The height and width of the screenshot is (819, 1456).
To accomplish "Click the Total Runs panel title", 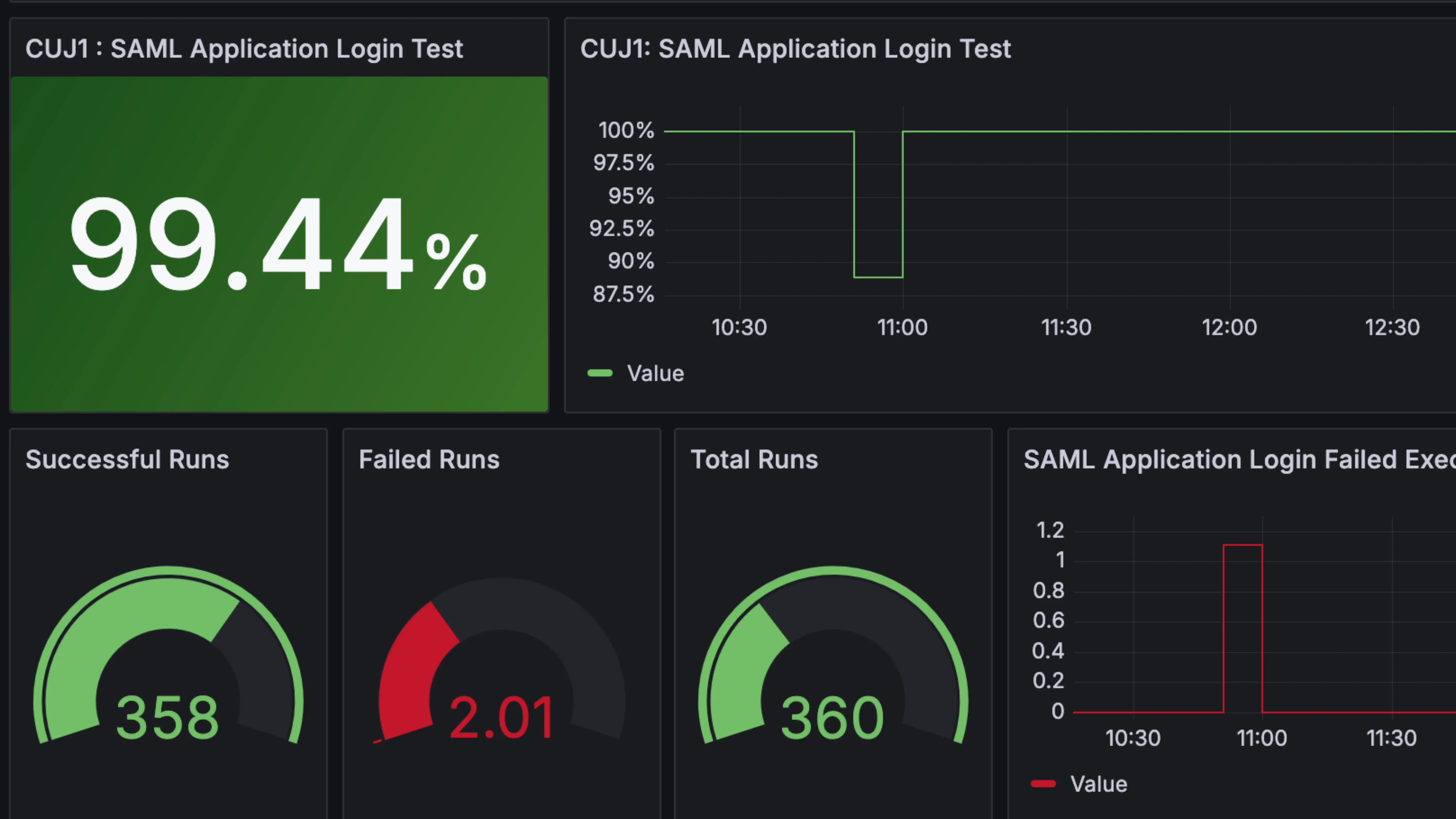I will (754, 460).
